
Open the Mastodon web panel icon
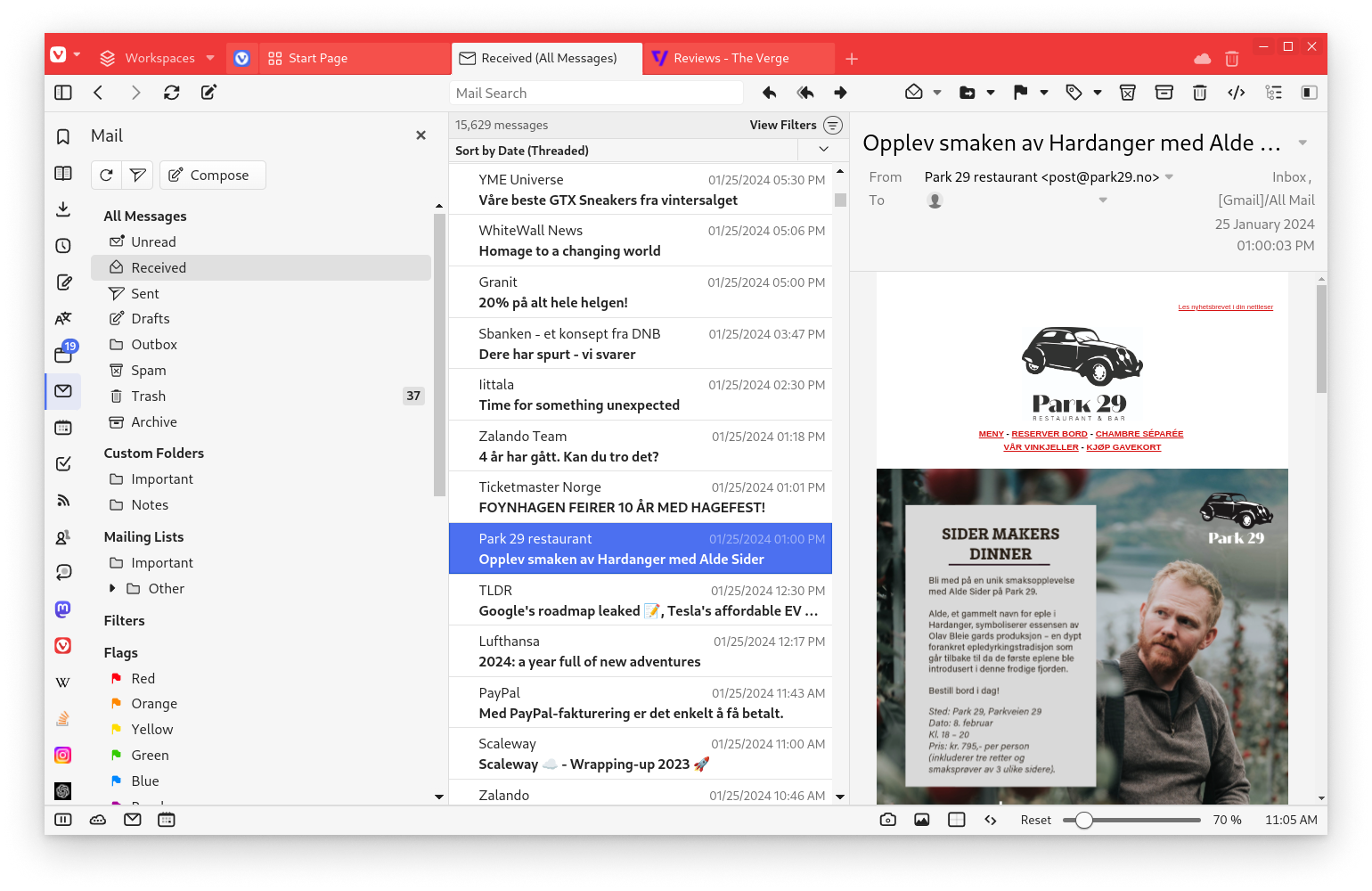63,609
